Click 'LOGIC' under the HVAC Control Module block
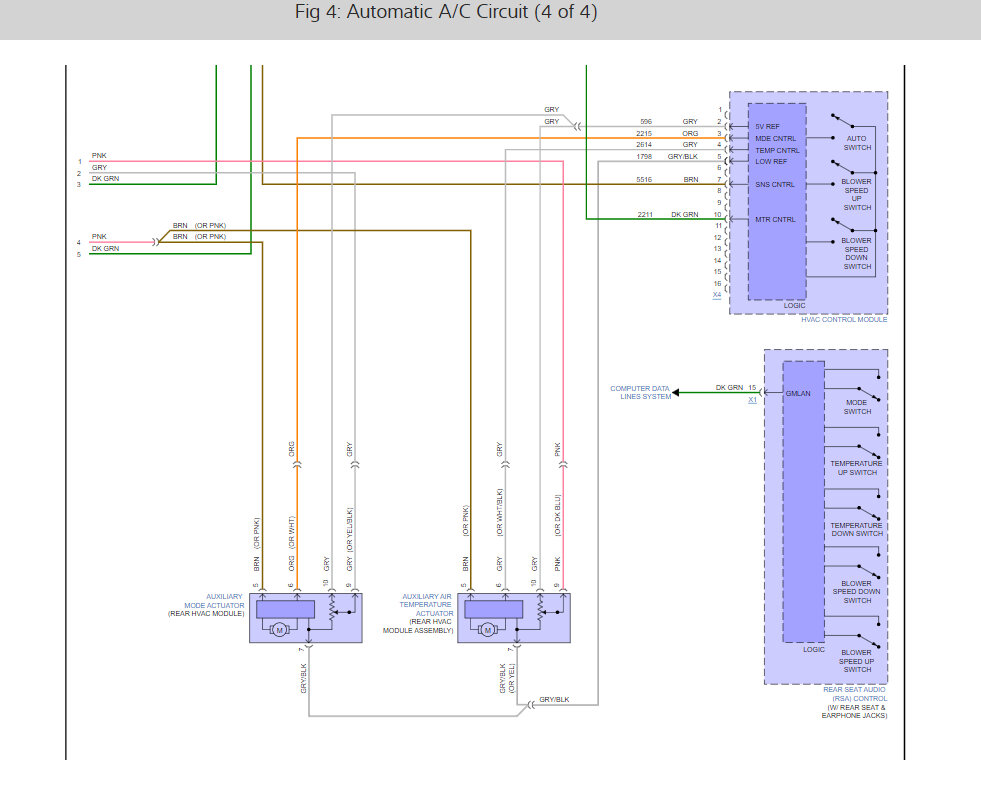The height and width of the screenshot is (789, 981). click(795, 306)
